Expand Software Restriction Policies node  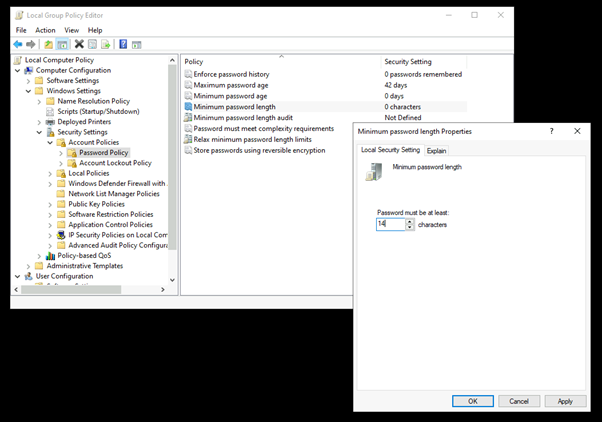pyautogui.click(x=50, y=215)
